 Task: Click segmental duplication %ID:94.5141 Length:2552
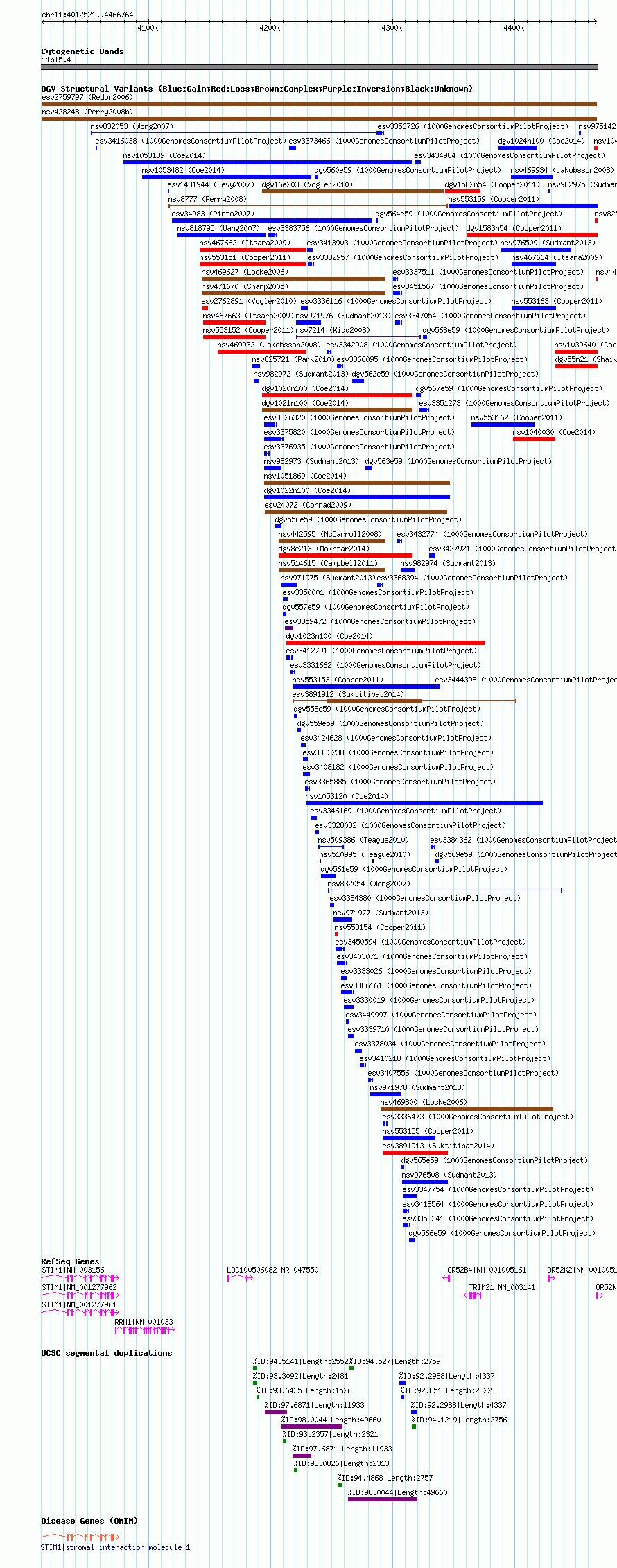click(x=255, y=1368)
